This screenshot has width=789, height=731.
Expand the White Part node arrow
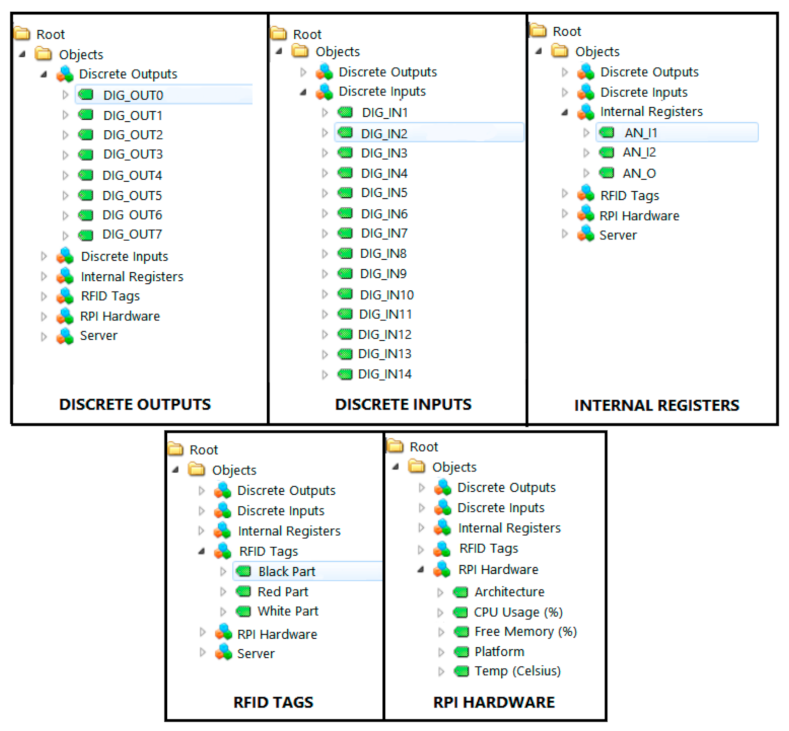point(223,612)
